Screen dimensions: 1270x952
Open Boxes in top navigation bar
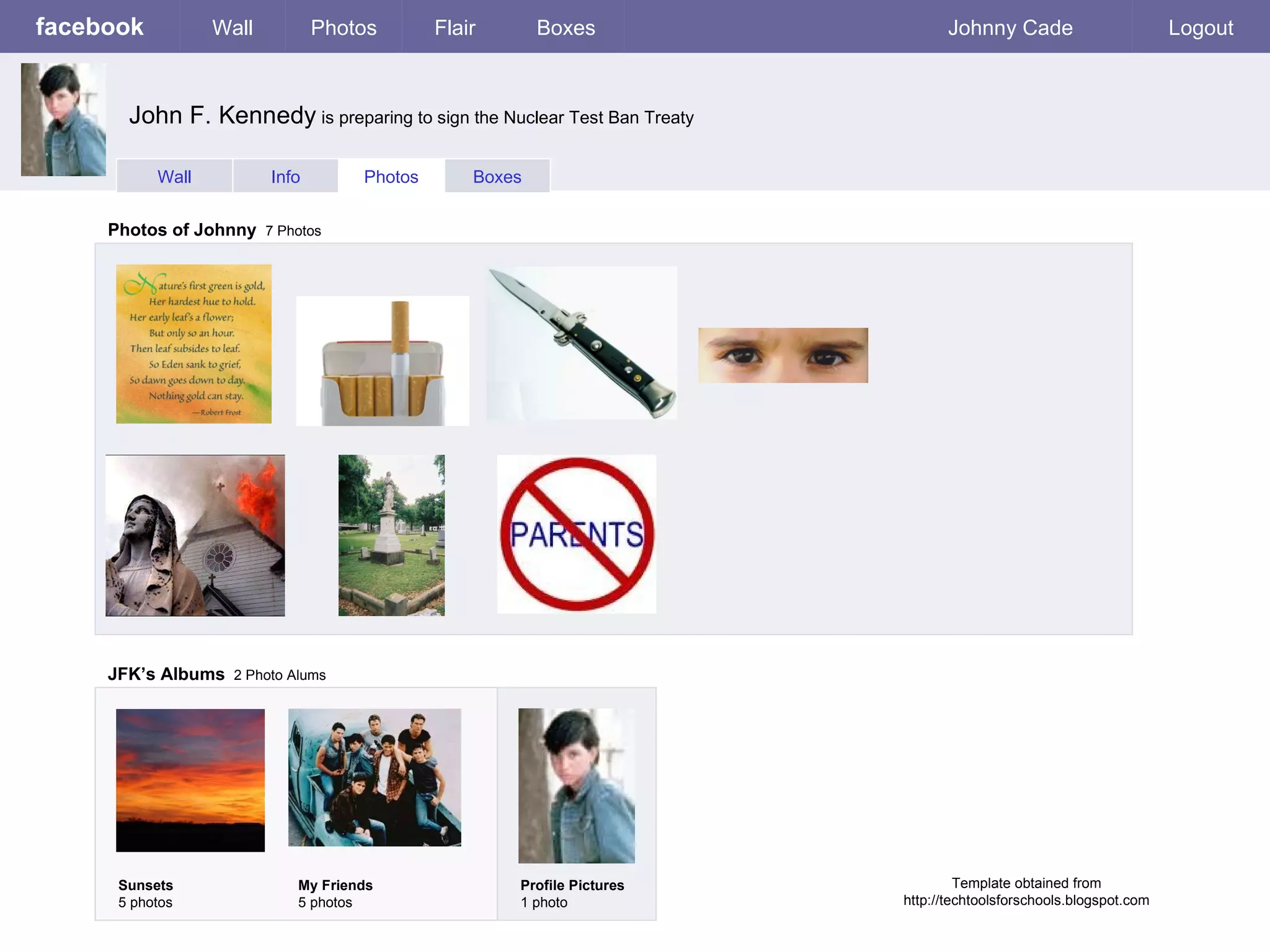[566, 28]
